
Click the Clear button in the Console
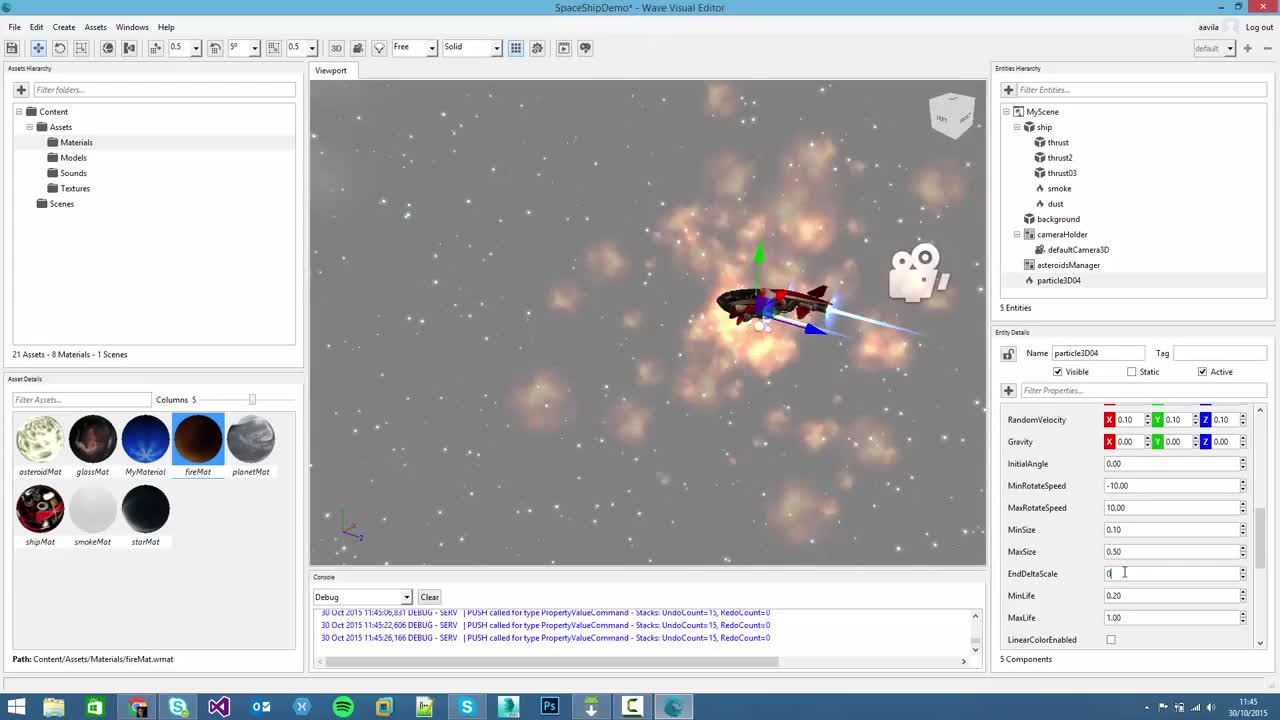coord(429,597)
